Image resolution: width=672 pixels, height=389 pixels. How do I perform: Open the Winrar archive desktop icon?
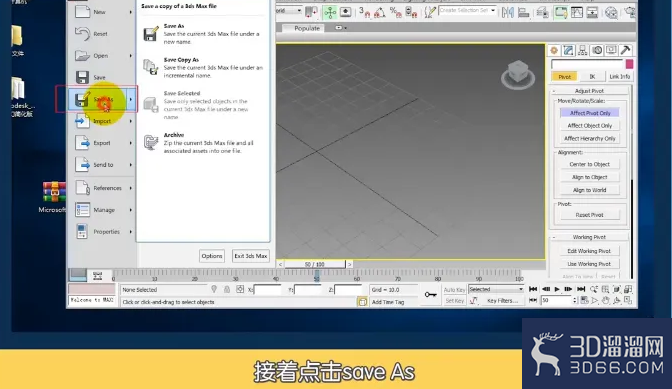click(54, 192)
